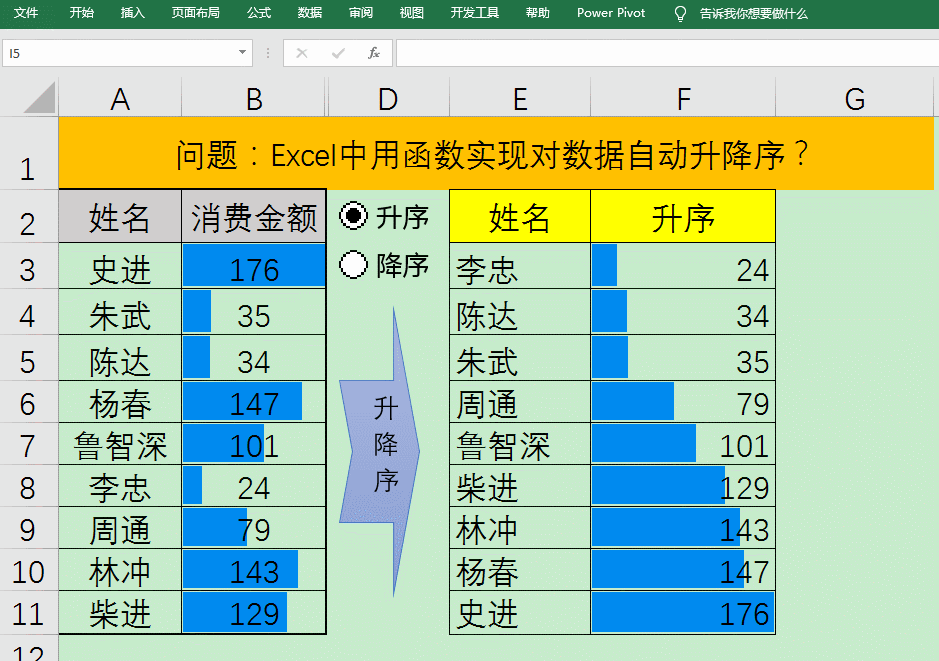Select column A header
The width and height of the screenshot is (939, 661).
click(x=120, y=98)
